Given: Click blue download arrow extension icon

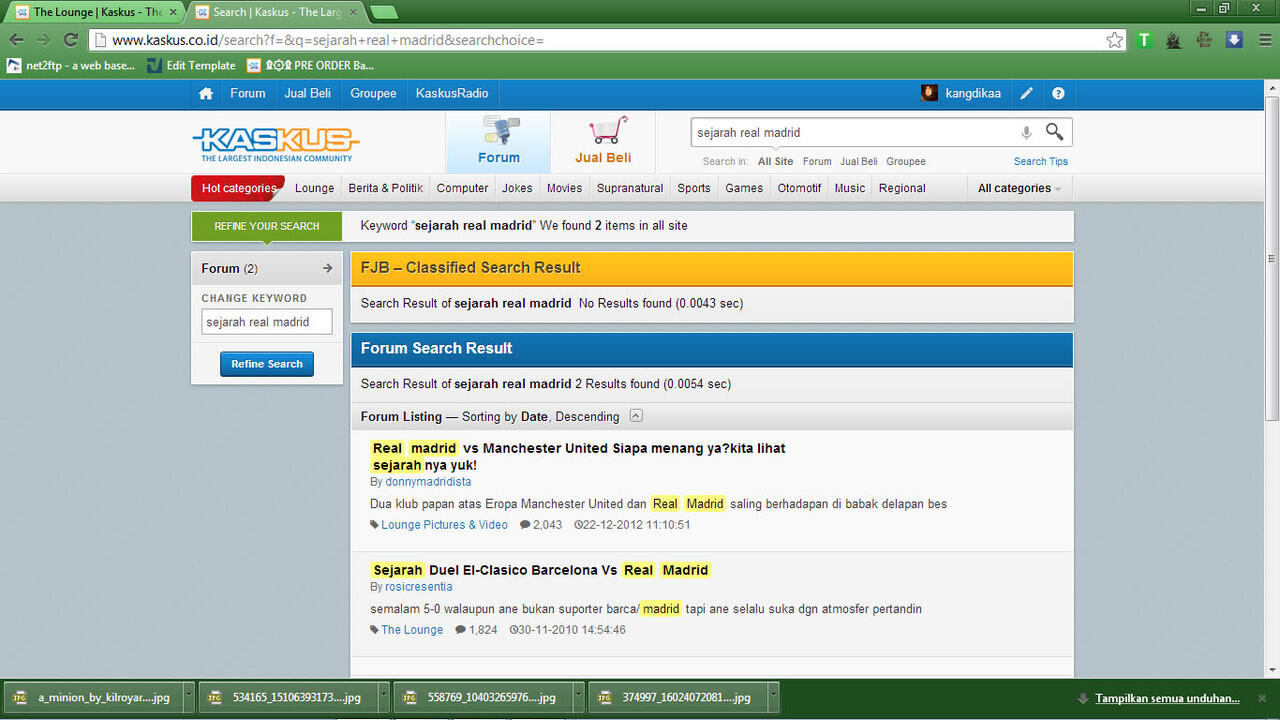Looking at the screenshot, I should tap(1234, 40).
